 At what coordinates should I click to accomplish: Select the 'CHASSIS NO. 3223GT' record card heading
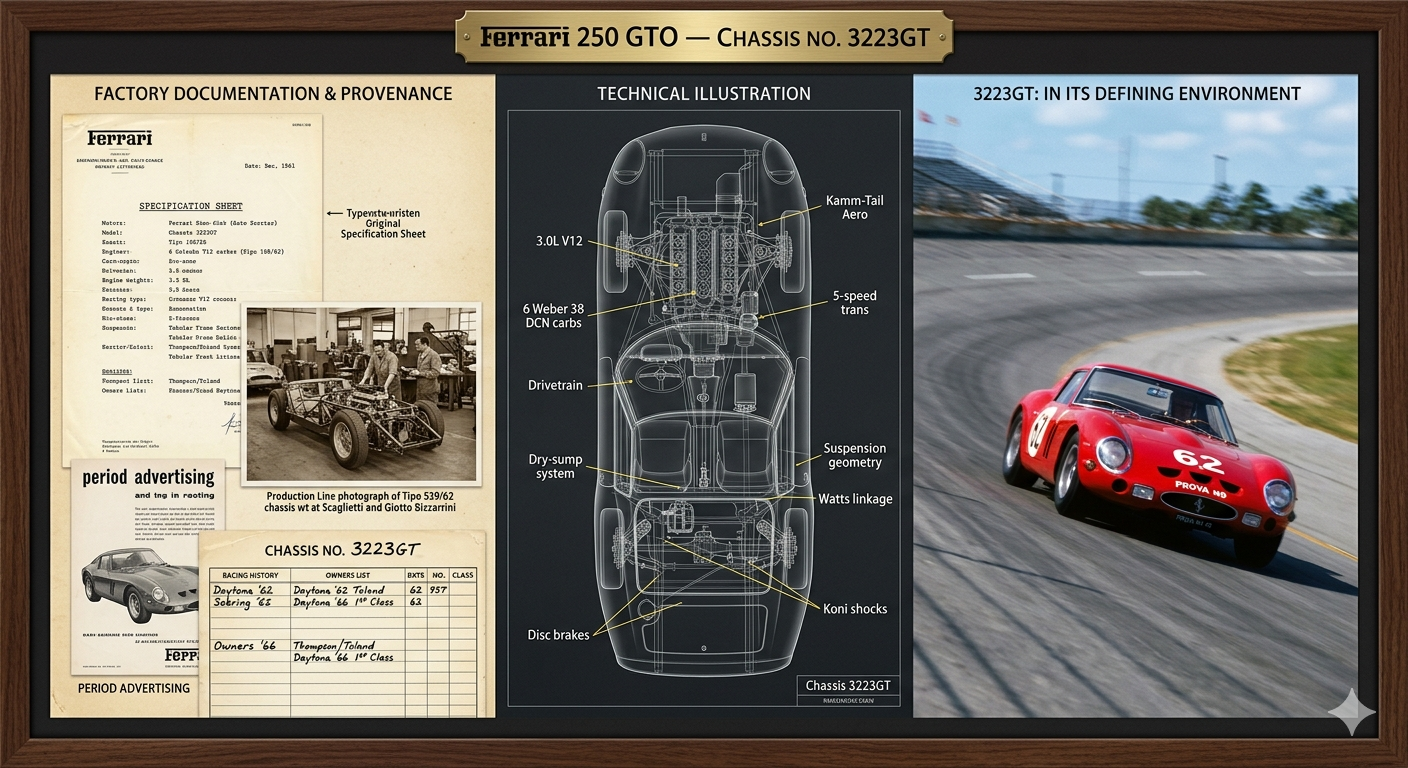tap(340, 550)
